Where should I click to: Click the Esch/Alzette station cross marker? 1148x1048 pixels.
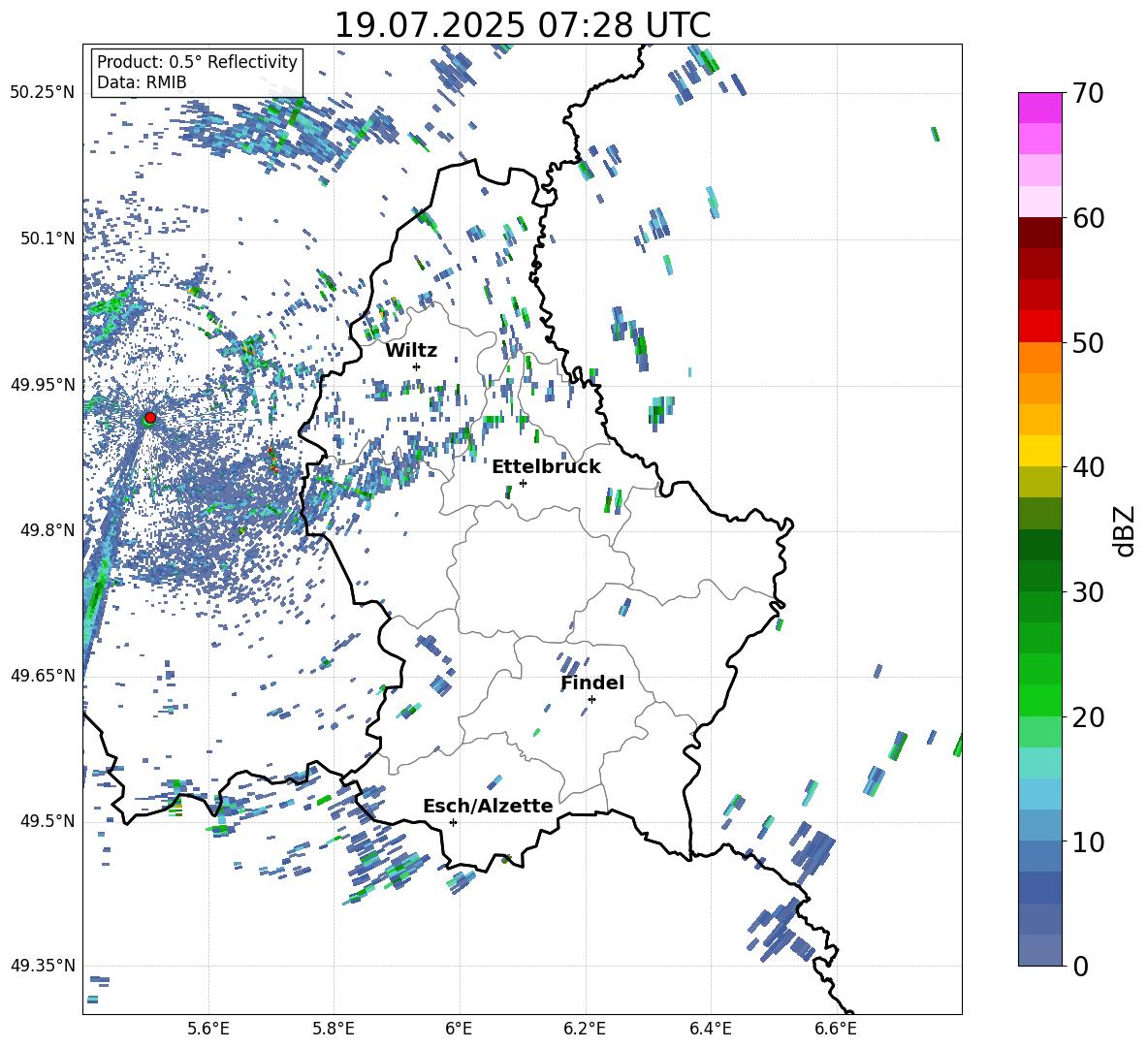pyautogui.click(x=453, y=822)
